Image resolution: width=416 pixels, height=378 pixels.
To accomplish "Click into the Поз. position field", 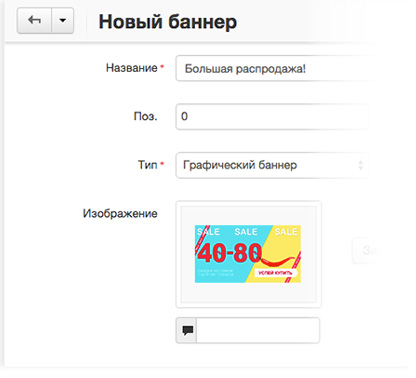I will click(273, 116).
